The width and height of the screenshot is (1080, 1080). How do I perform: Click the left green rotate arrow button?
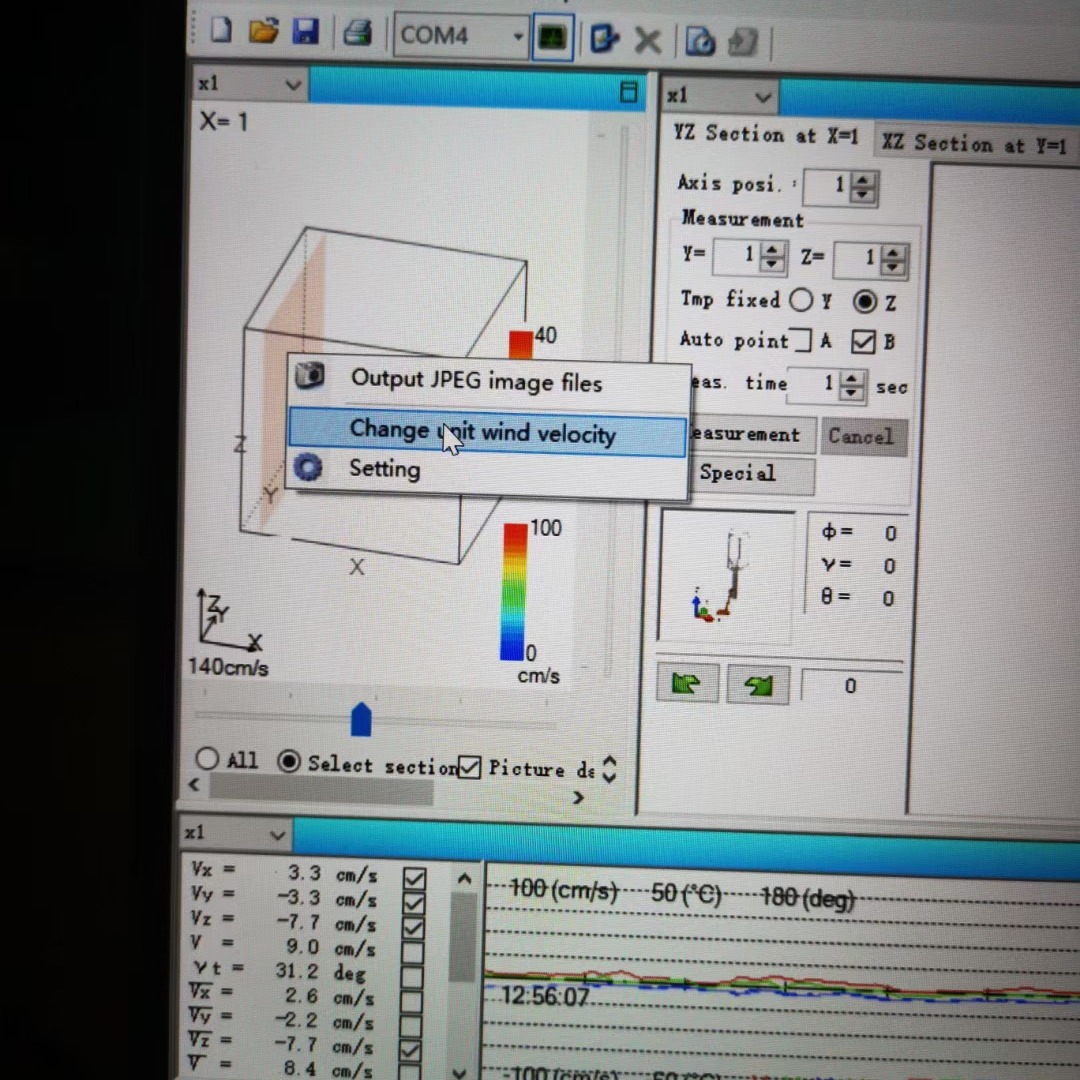click(x=687, y=683)
